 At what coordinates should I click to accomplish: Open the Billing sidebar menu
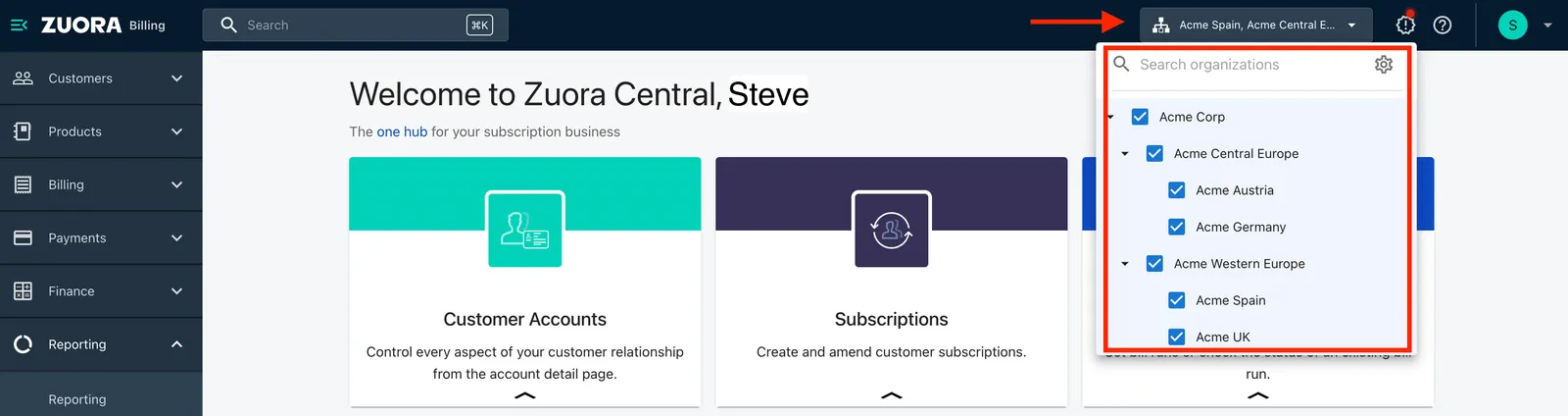[101, 184]
